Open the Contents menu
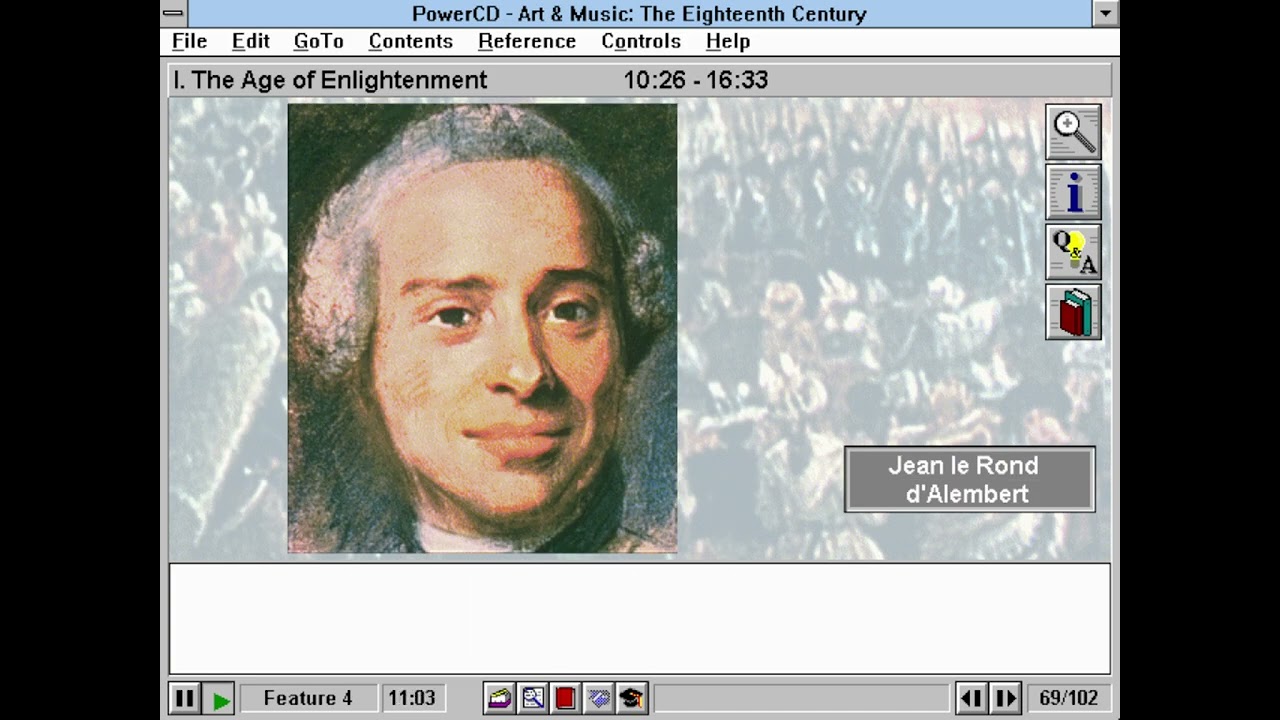Image resolution: width=1280 pixels, height=720 pixels. click(410, 41)
